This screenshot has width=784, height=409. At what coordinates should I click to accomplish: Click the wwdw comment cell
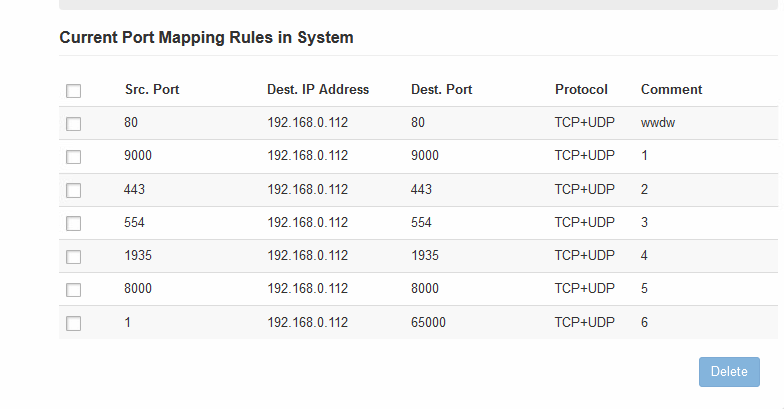click(x=658, y=122)
